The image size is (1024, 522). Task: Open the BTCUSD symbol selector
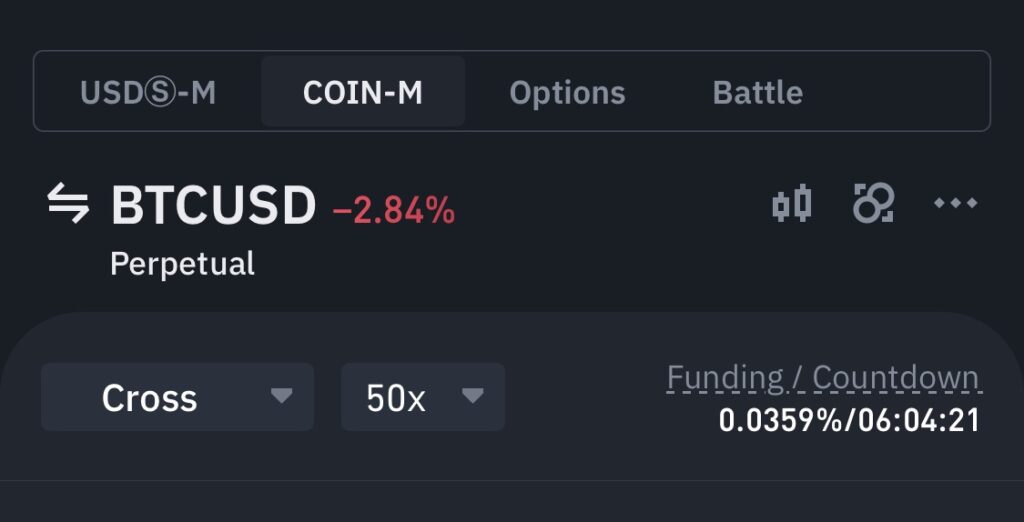[214, 206]
